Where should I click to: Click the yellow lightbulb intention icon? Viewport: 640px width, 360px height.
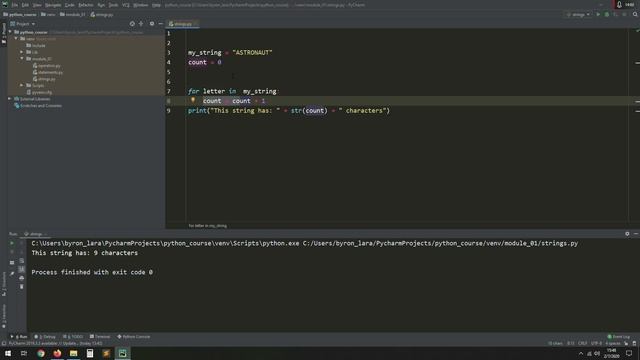click(x=193, y=100)
